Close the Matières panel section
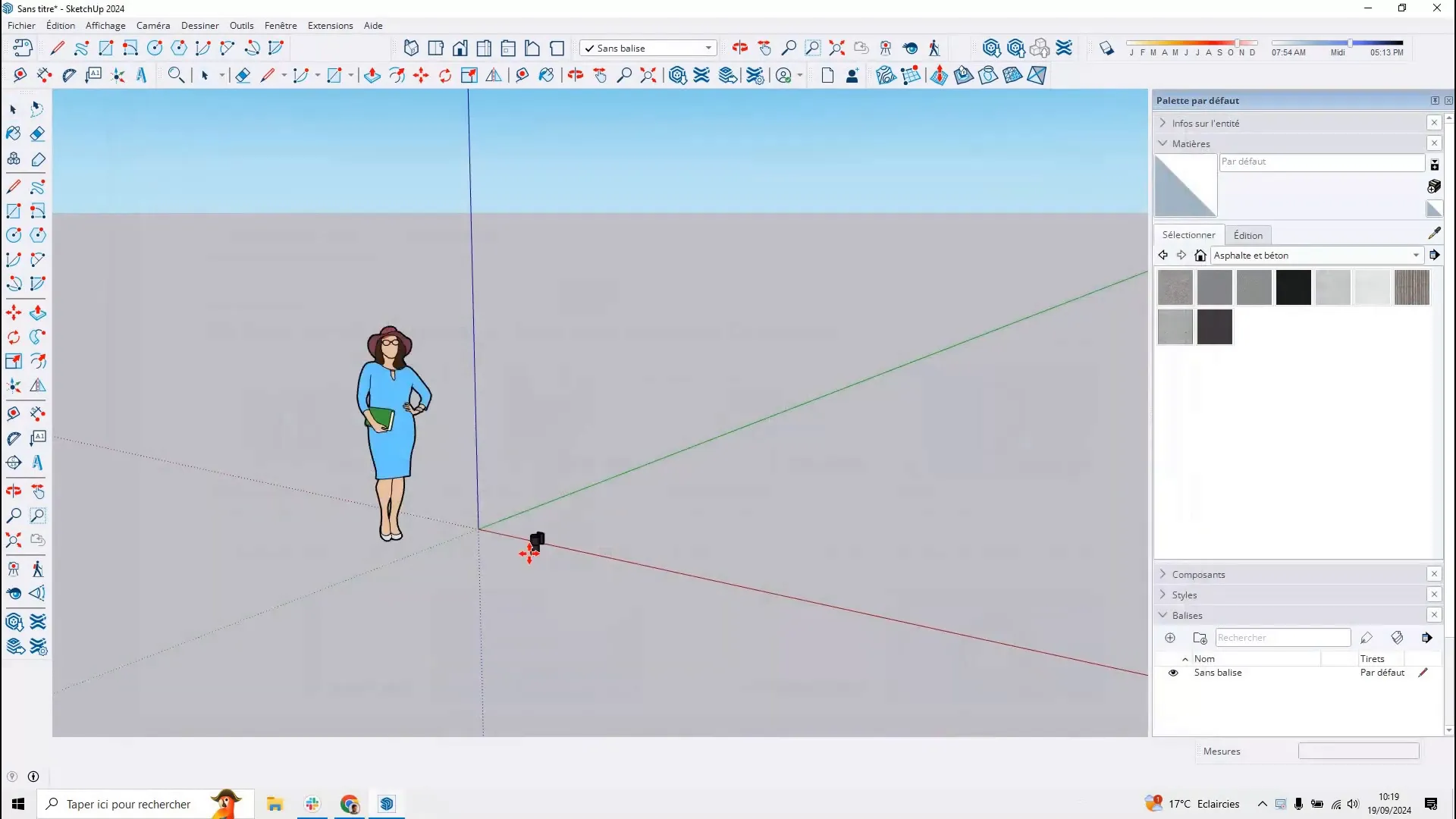This screenshot has height=819, width=1456. pos(1434,143)
